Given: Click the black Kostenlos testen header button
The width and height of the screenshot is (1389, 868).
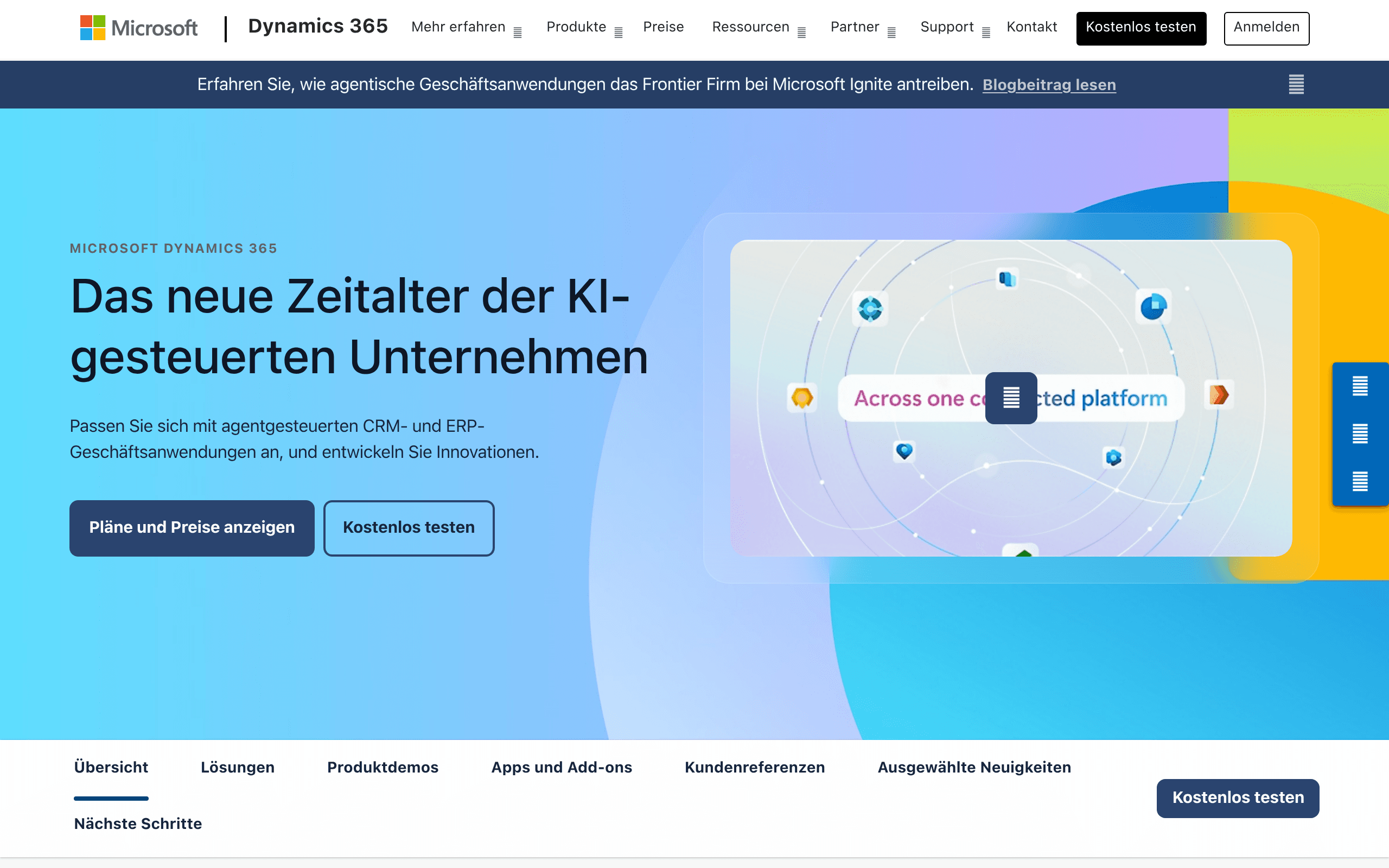Looking at the screenshot, I should click(1140, 28).
